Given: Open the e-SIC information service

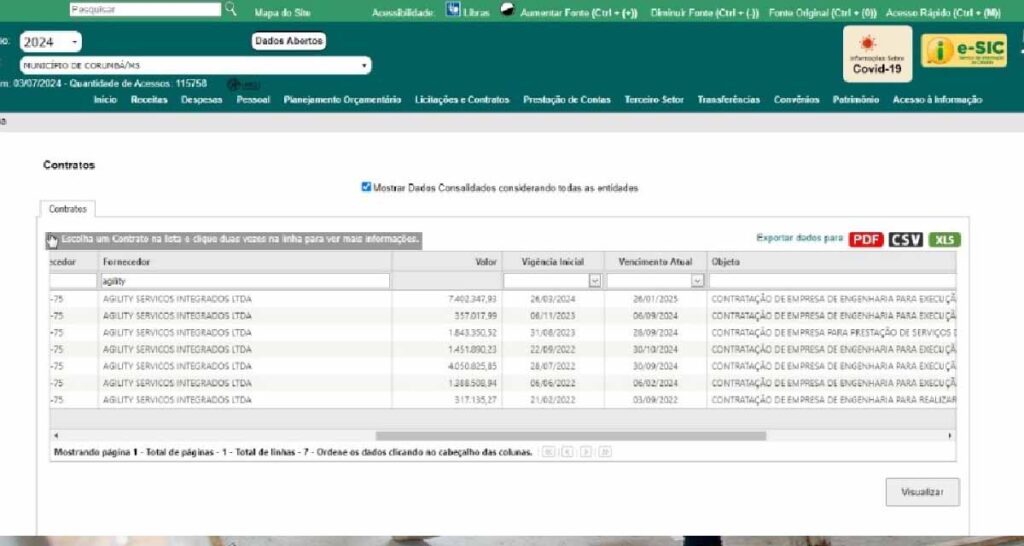Looking at the screenshot, I should click(x=964, y=51).
